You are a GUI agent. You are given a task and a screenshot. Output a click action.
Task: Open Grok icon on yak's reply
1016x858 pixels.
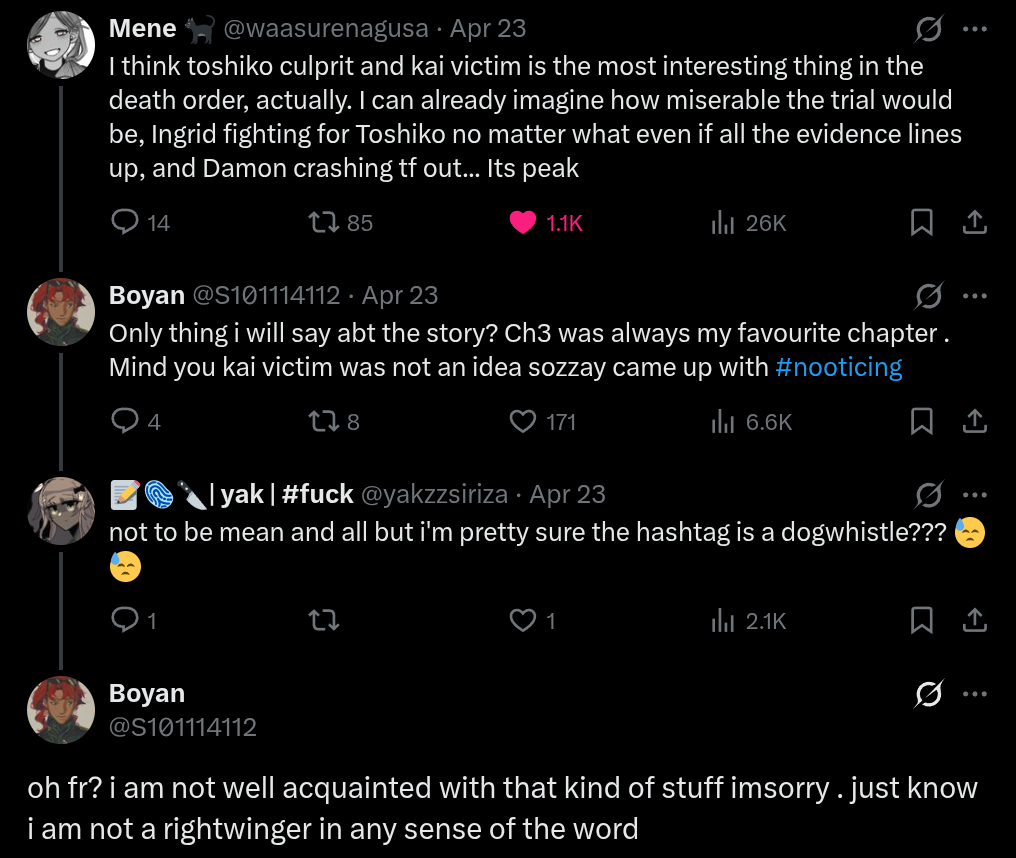929,494
